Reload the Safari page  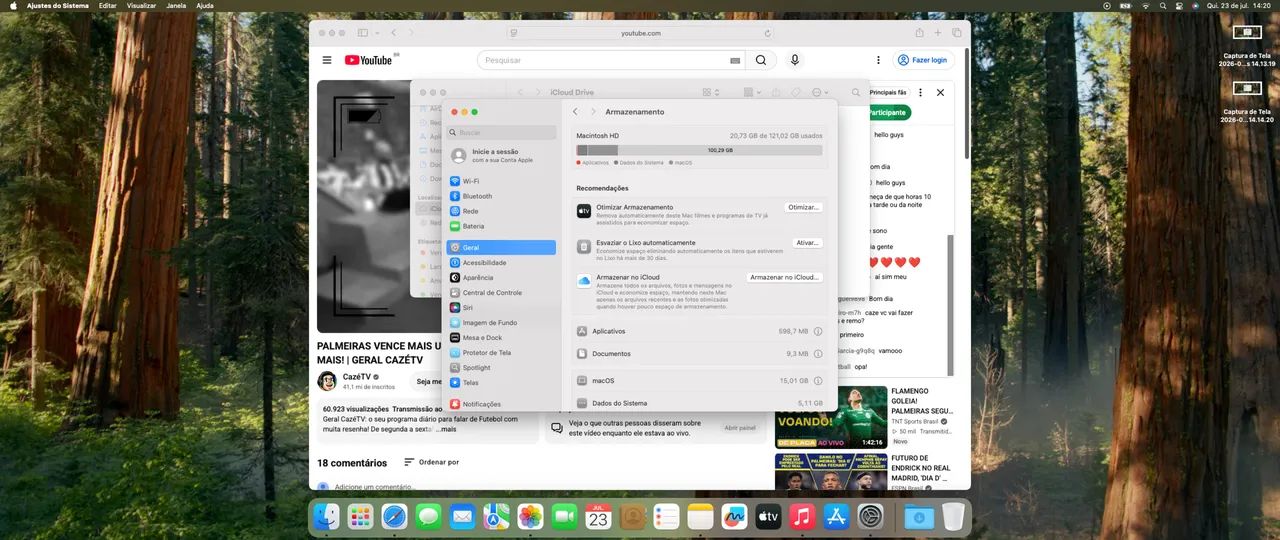[767, 33]
